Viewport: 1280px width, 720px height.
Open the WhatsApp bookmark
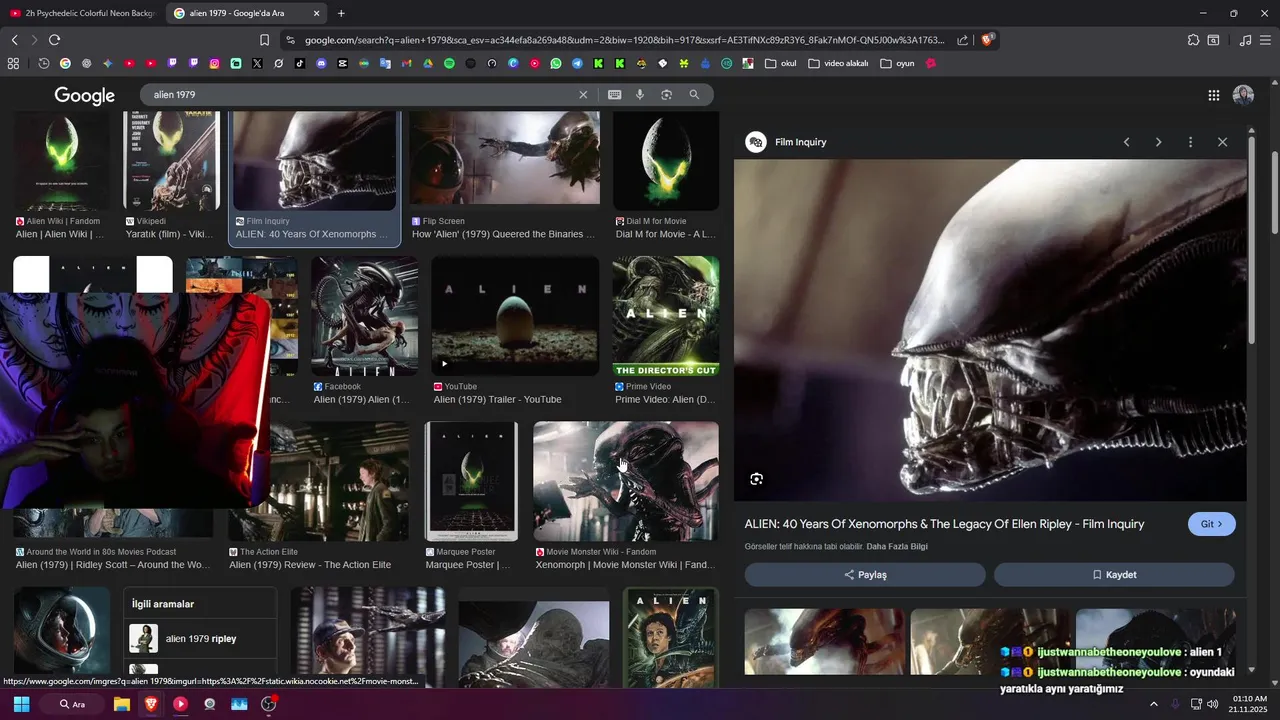point(556,63)
